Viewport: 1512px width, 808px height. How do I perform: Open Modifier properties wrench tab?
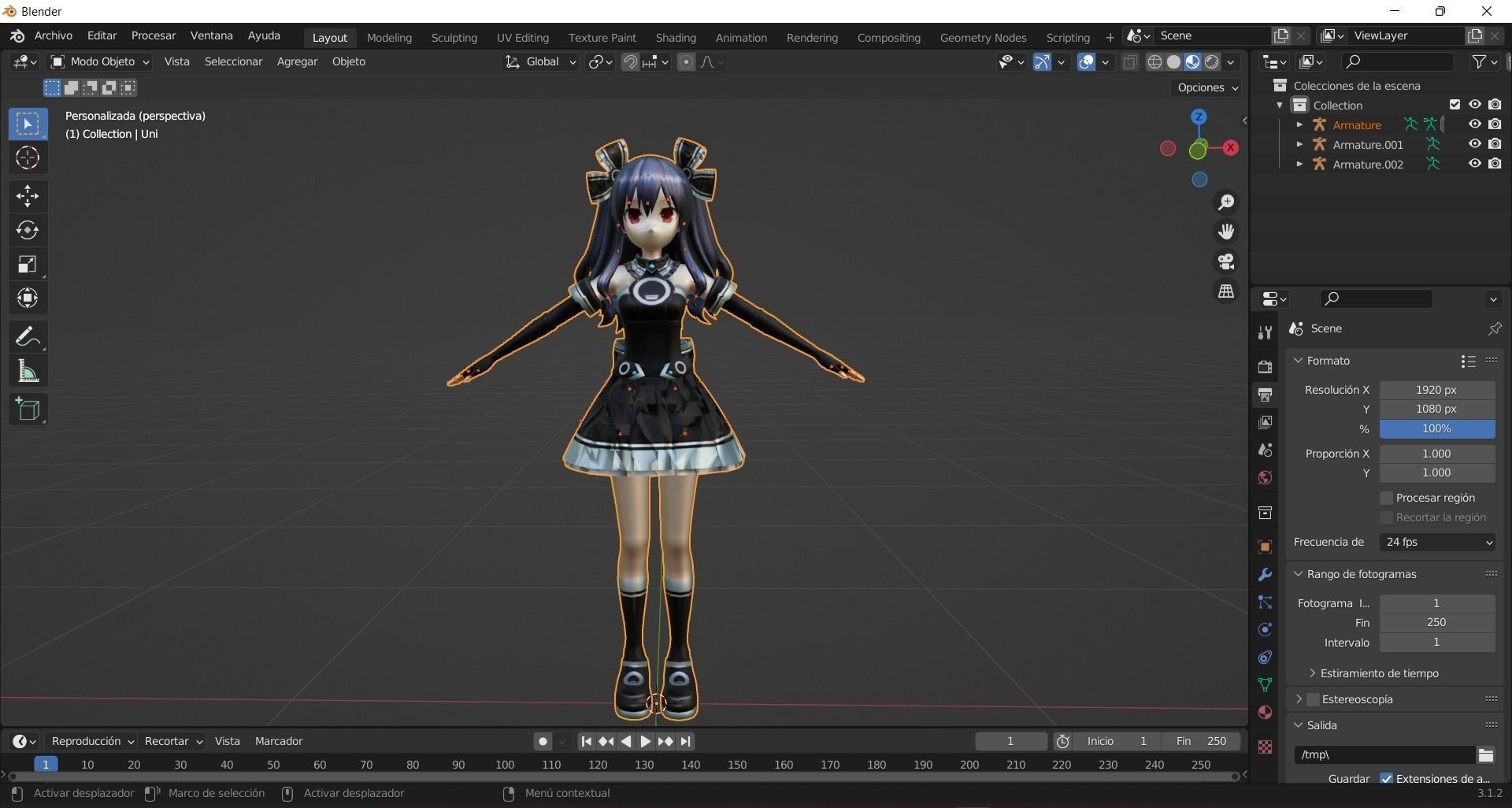[1265, 575]
